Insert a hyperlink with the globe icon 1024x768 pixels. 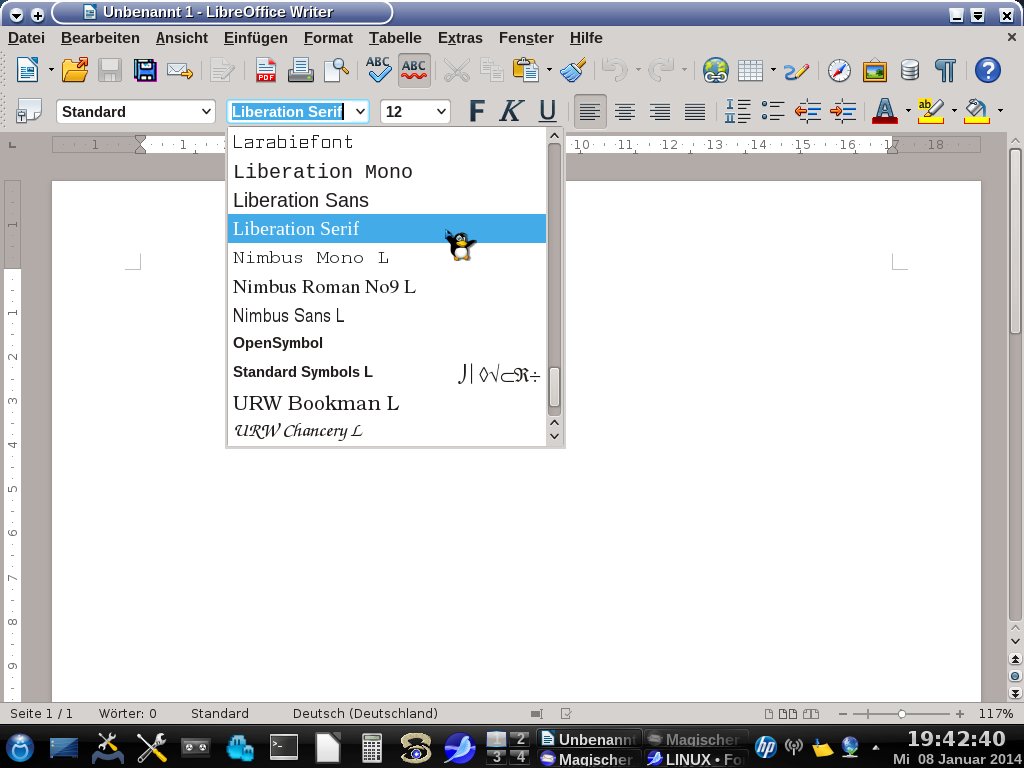(x=716, y=70)
